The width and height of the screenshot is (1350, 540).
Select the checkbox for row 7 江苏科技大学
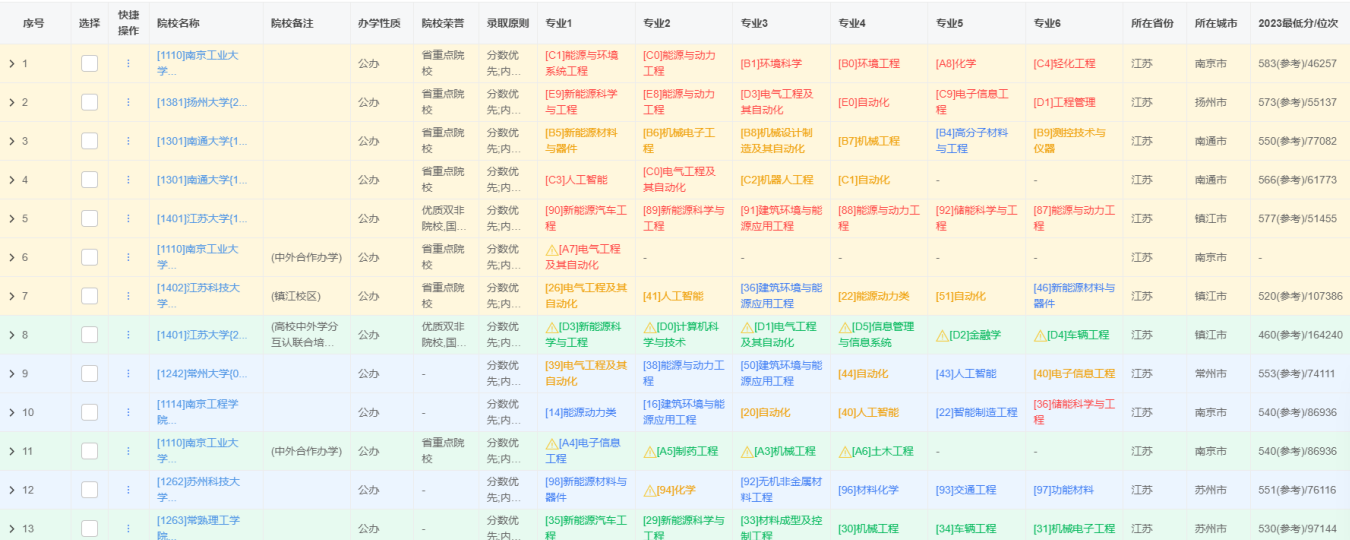click(90, 296)
